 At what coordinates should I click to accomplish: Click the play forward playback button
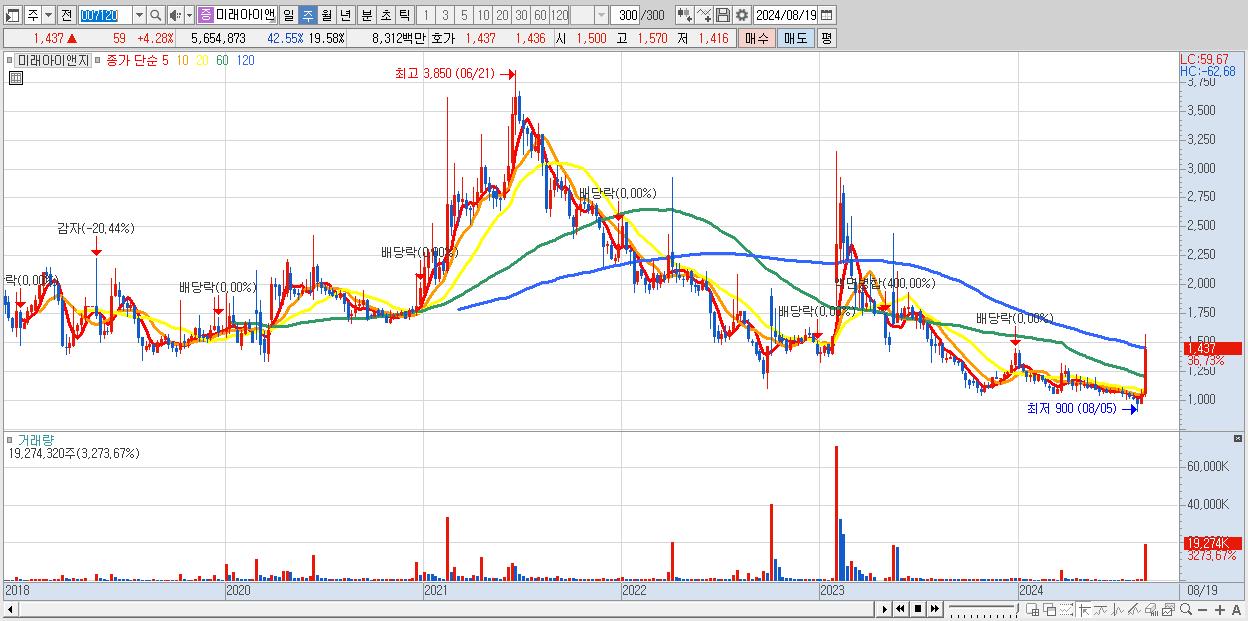(884, 609)
